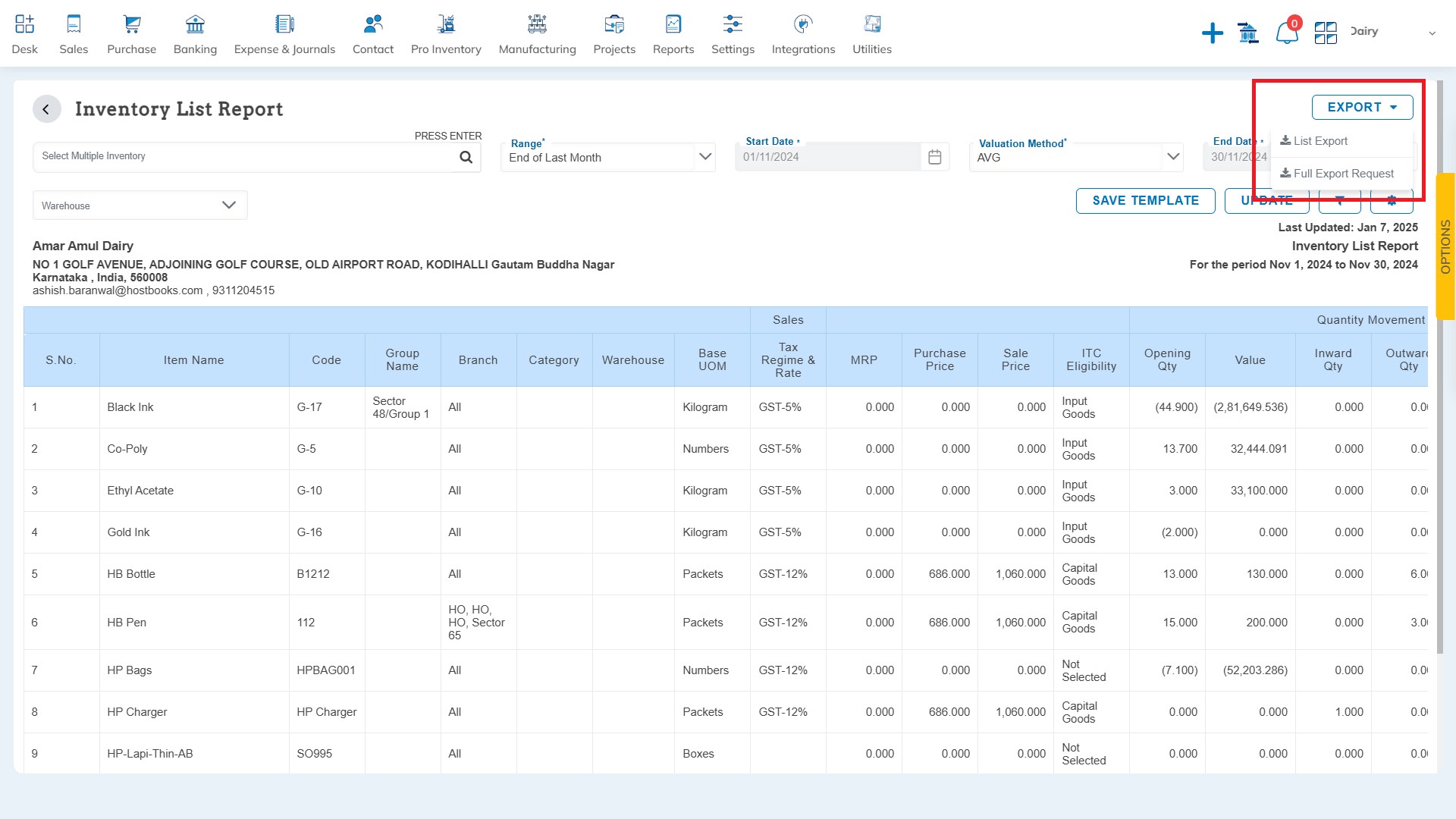The height and width of the screenshot is (819, 1456).
Task: Click the Group Name column header
Action: (402, 360)
